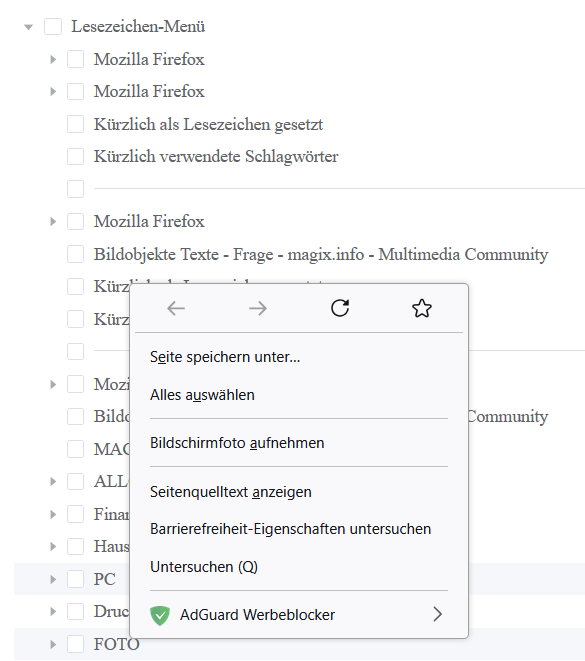585x661 pixels.
Task: Click the PC folder label
Action: (x=105, y=580)
